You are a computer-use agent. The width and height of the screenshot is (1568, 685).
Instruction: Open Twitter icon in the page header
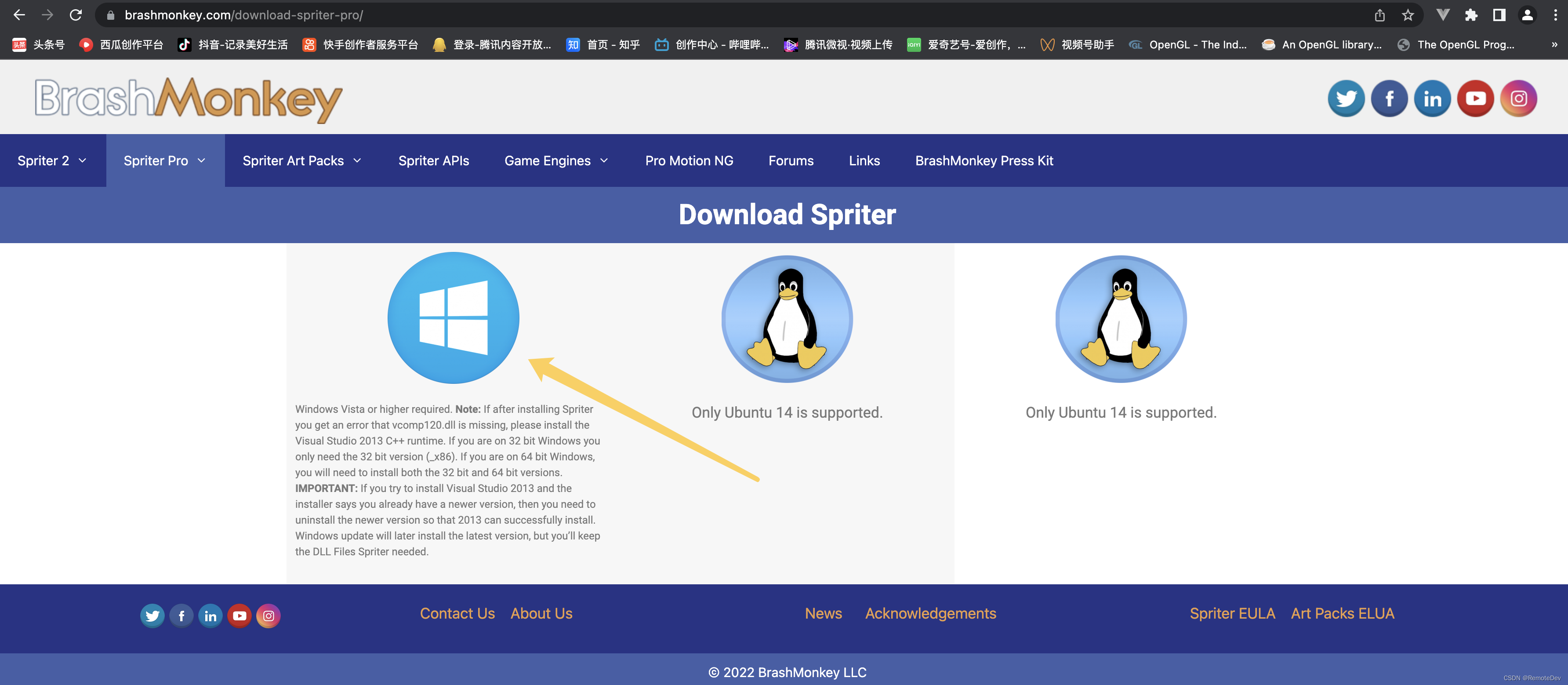pos(1346,98)
